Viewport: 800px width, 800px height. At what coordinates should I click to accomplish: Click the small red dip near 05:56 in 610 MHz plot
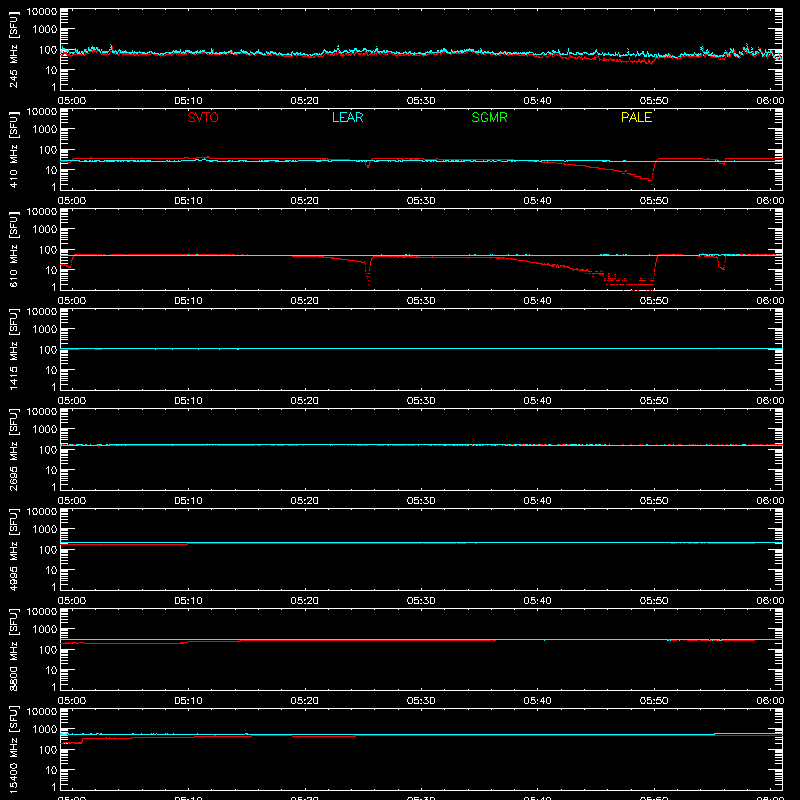pyautogui.click(x=721, y=264)
